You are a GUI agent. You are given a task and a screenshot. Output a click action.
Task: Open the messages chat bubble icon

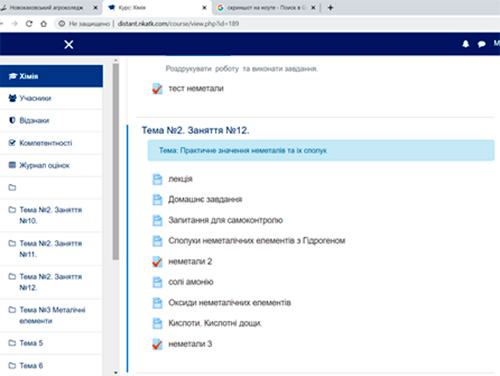pos(481,44)
